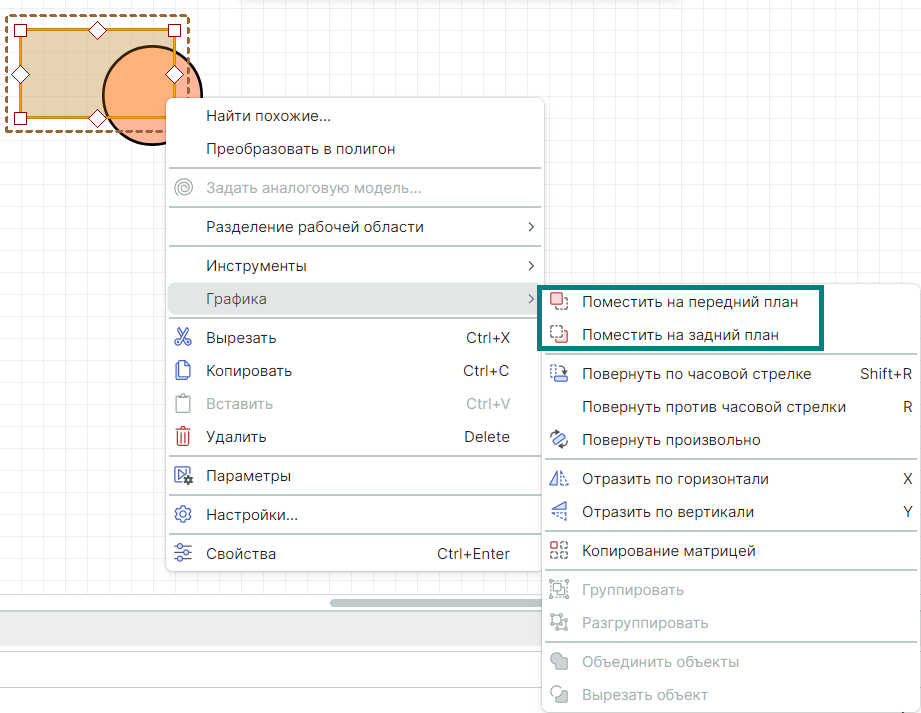
Task: Click the Matrix Copy grid icon
Action: pos(559,551)
